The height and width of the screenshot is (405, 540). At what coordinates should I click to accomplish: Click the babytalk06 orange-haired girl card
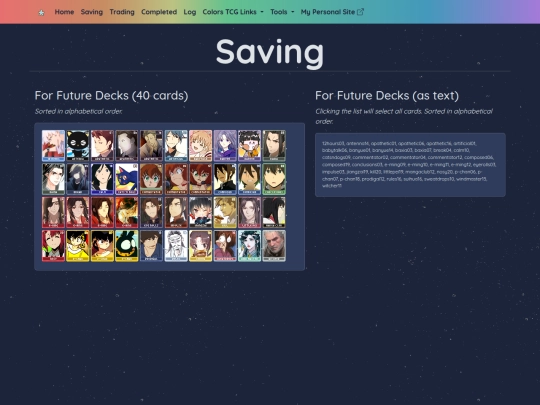click(200, 146)
